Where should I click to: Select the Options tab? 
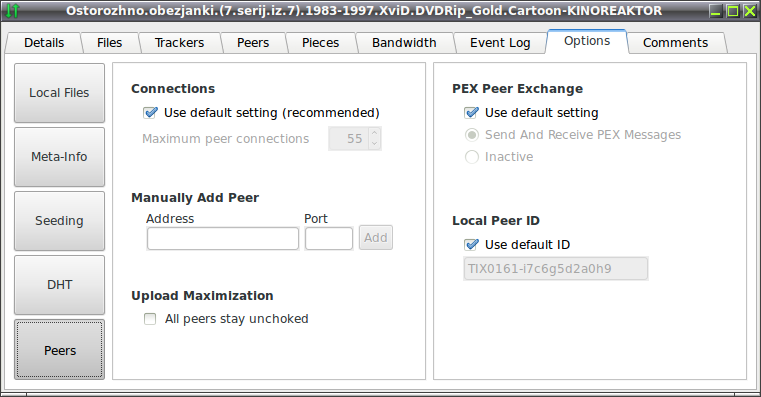pos(587,41)
